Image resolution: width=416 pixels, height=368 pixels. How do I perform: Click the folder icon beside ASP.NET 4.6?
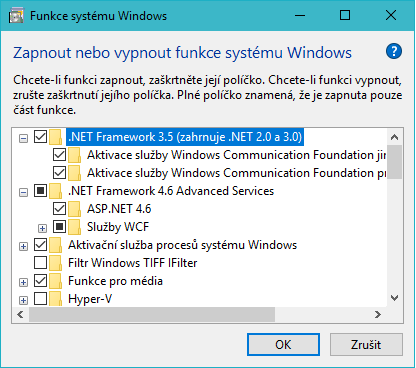click(74, 209)
